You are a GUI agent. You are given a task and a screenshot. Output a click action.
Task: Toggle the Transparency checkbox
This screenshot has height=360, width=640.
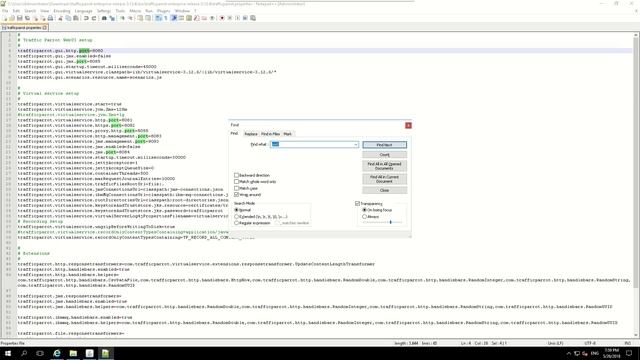358,203
